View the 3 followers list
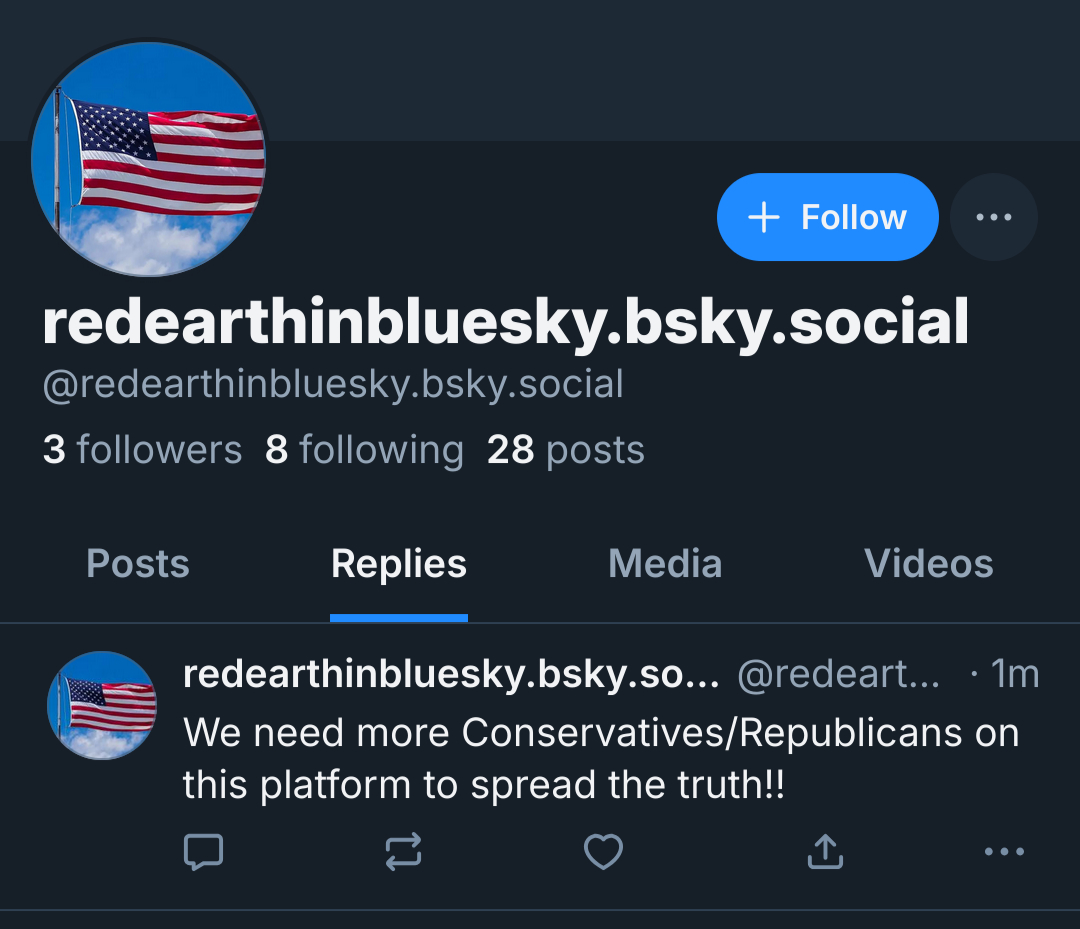The height and width of the screenshot is (929, 1080). [142, 450]
